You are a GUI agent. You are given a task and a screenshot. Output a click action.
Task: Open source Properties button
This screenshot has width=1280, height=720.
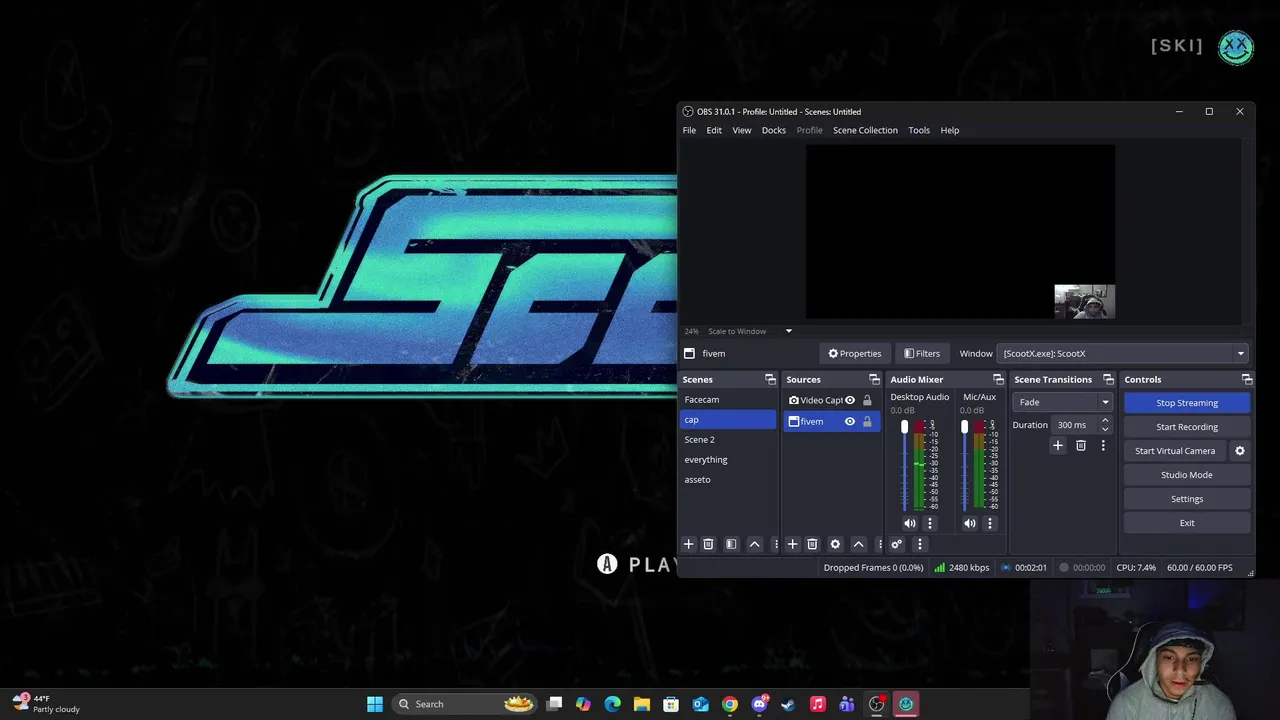pos(855,353)
